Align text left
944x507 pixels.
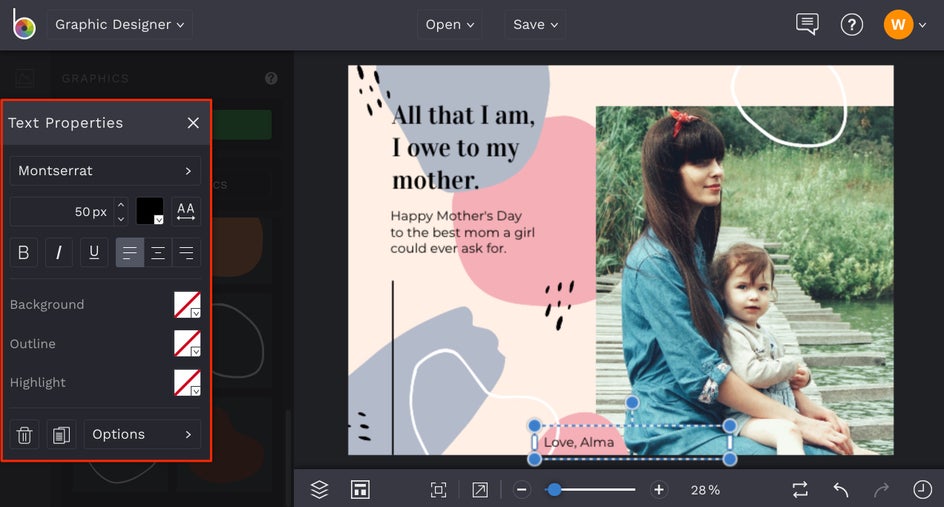point(129,252)
